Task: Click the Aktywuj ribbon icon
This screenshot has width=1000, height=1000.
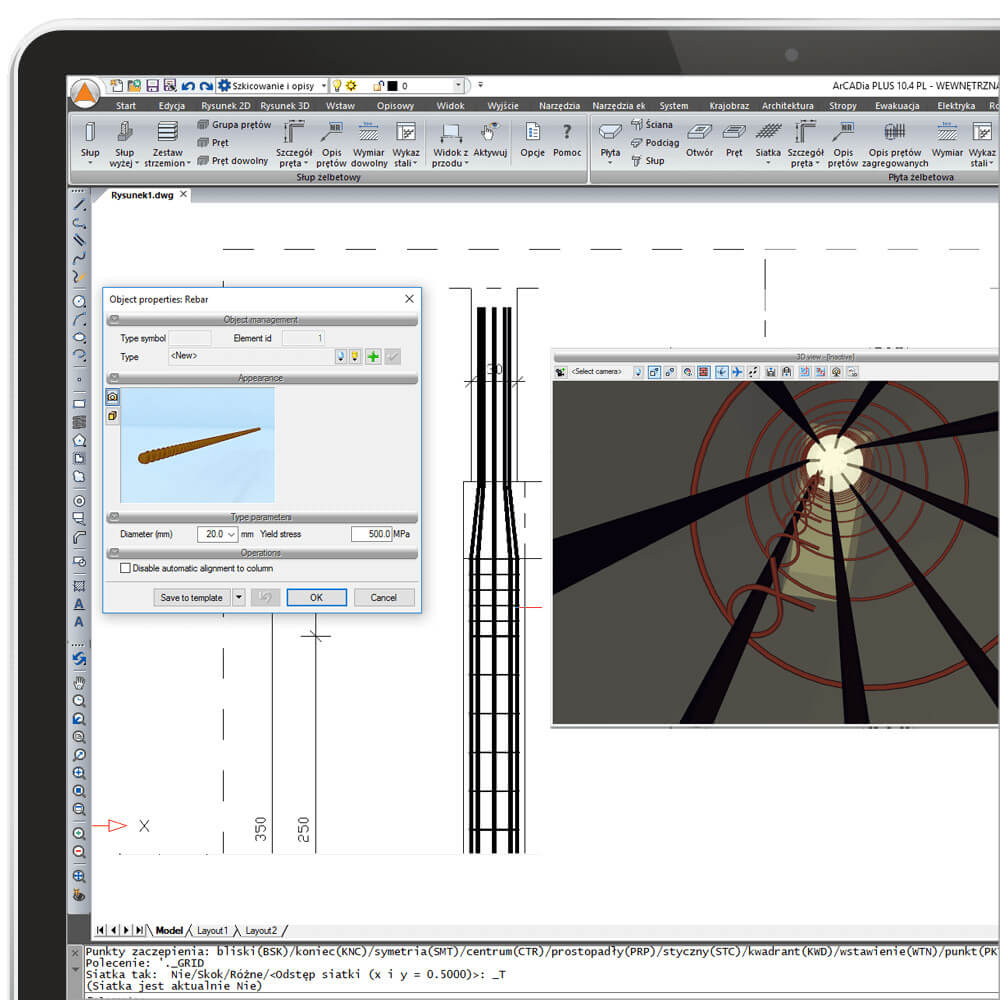Action: coord(490,139)
